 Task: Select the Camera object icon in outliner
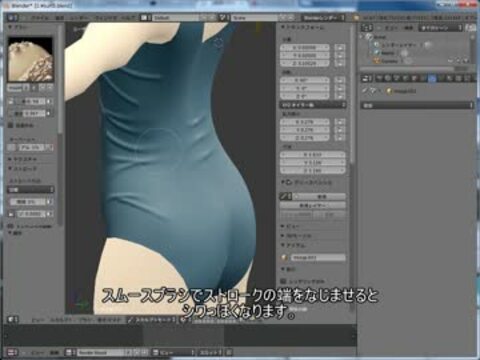point(376,61)
